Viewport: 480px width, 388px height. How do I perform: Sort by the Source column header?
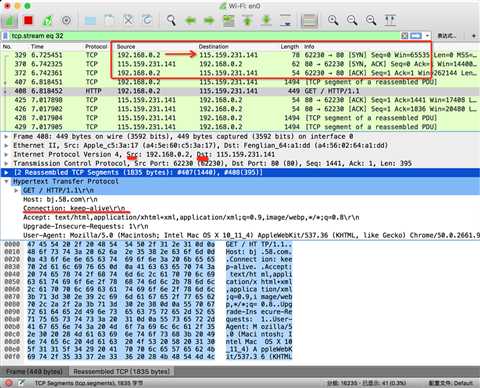(x=126, y=47)
